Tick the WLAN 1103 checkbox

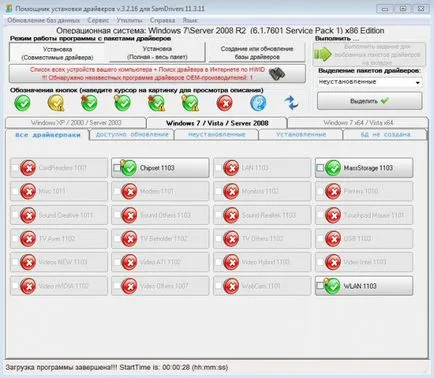tap(320, 286)
